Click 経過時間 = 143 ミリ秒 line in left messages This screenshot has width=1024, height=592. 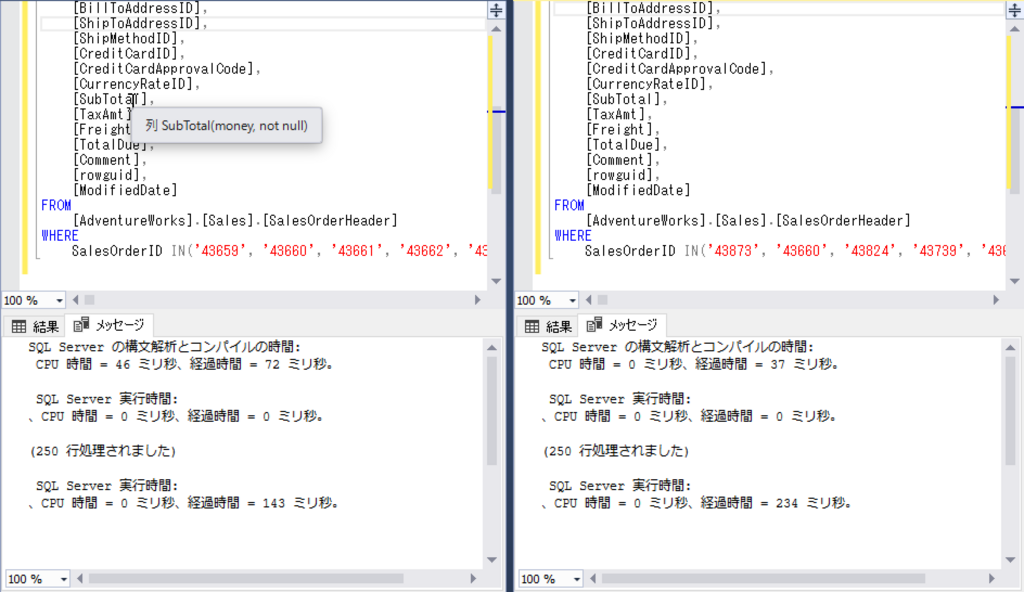183,503
